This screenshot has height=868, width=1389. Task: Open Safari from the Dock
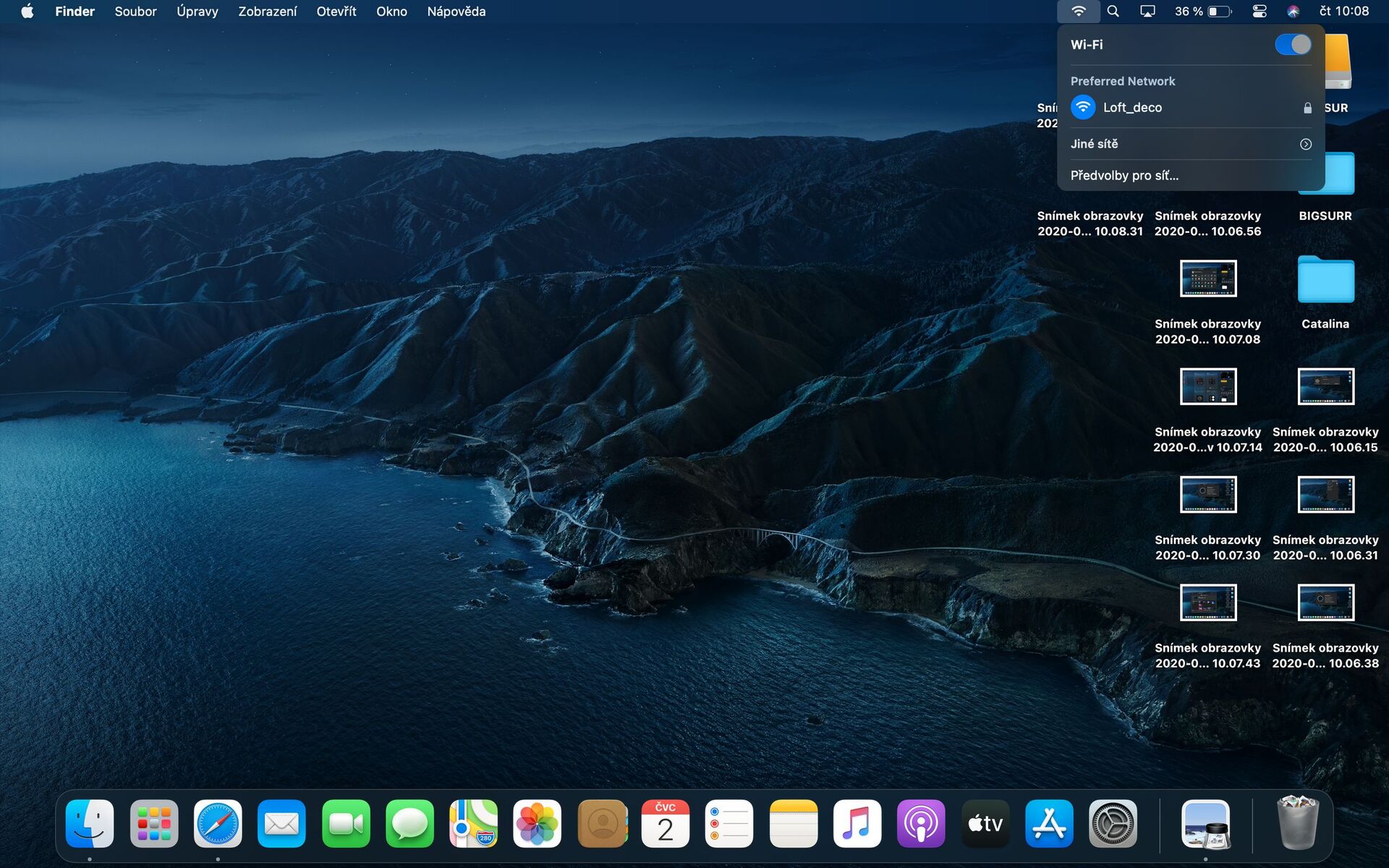tap(218, 823)
